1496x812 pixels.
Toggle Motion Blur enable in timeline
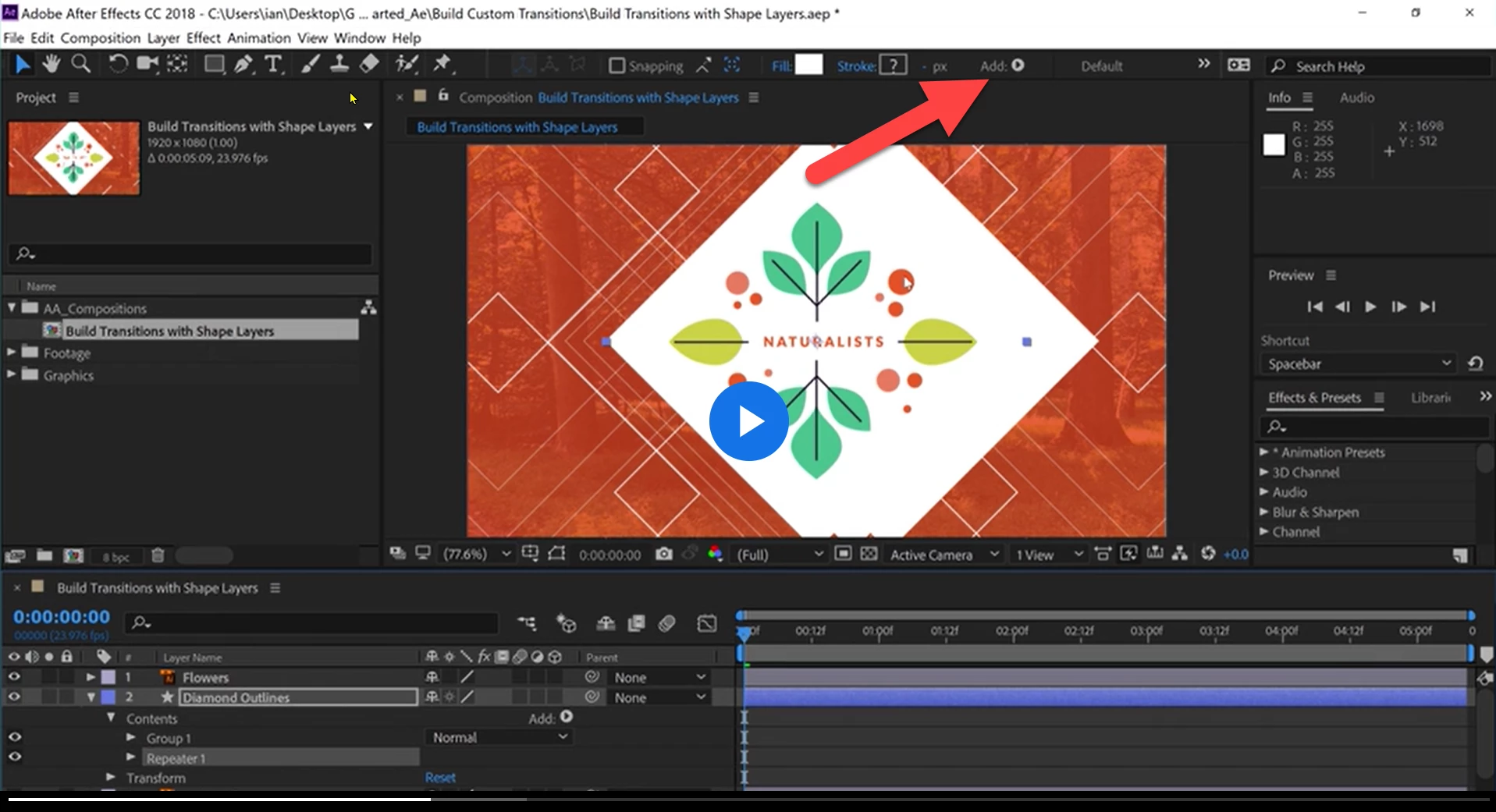click(x=666, y=623)
